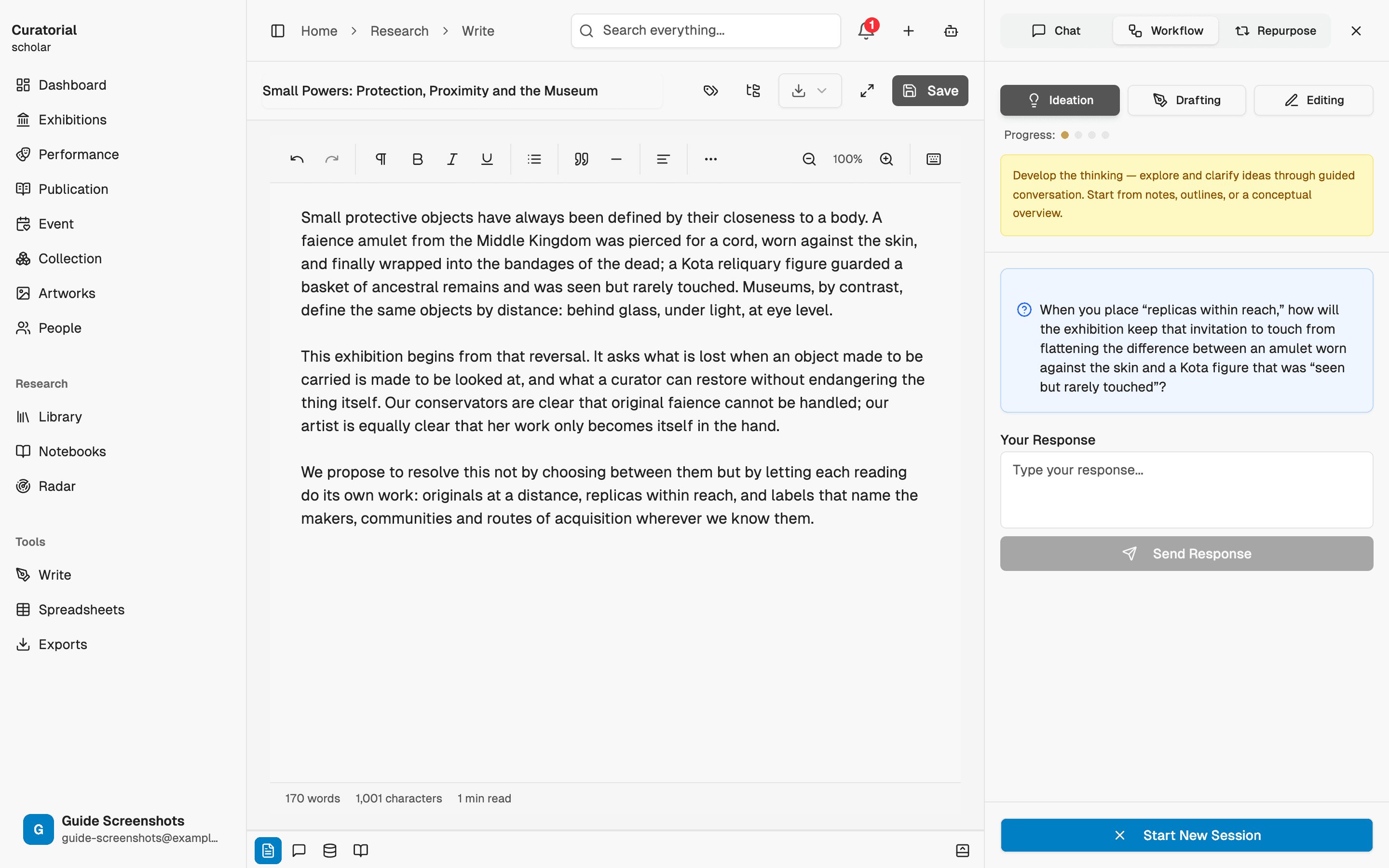
Task: Save the document
Action: (x=930, y=91)
